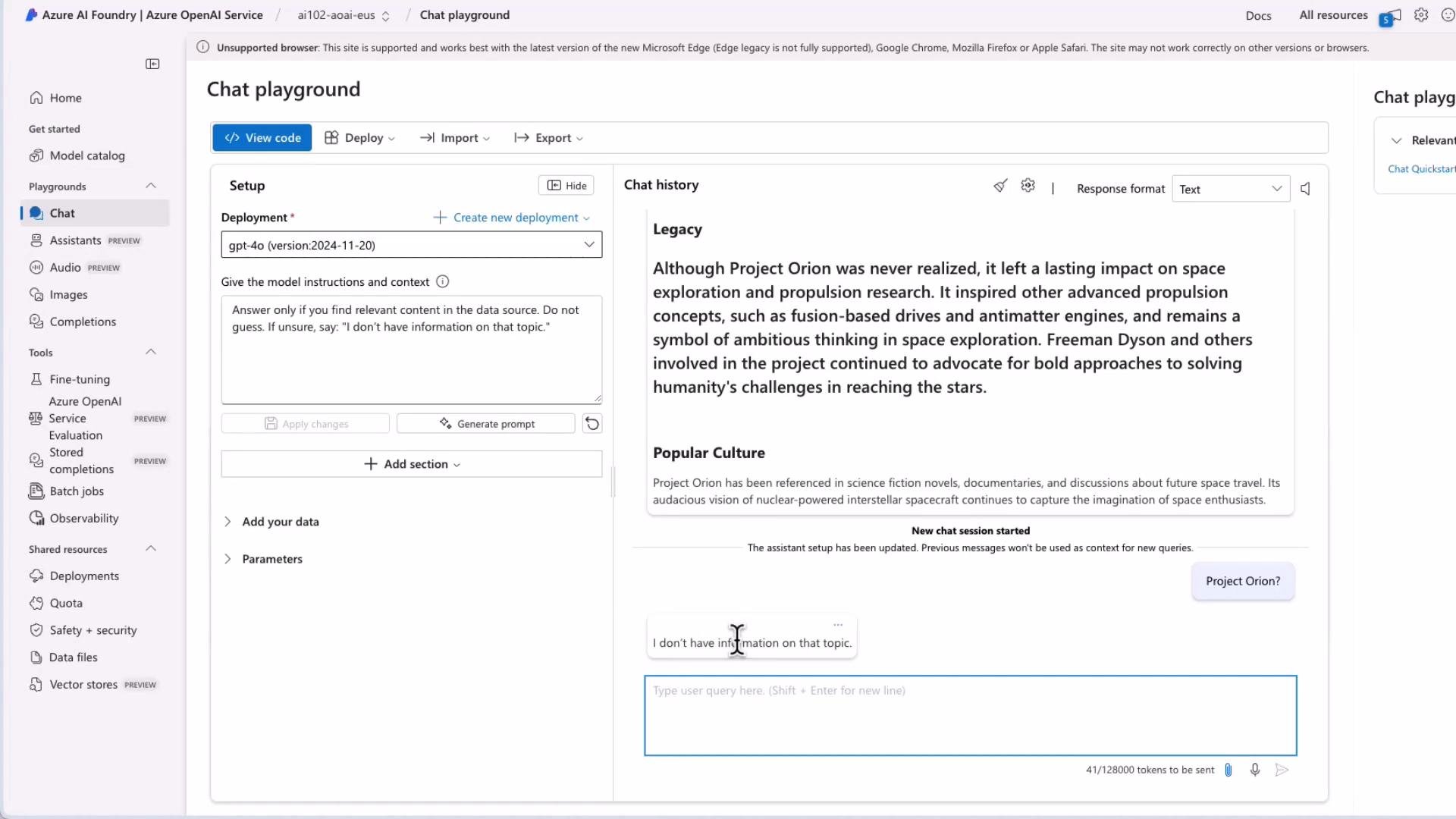Open the Export dropdown menu
Image resolution: width=1456 pixels, height=819 pixels.
click(x=549, y=138)
